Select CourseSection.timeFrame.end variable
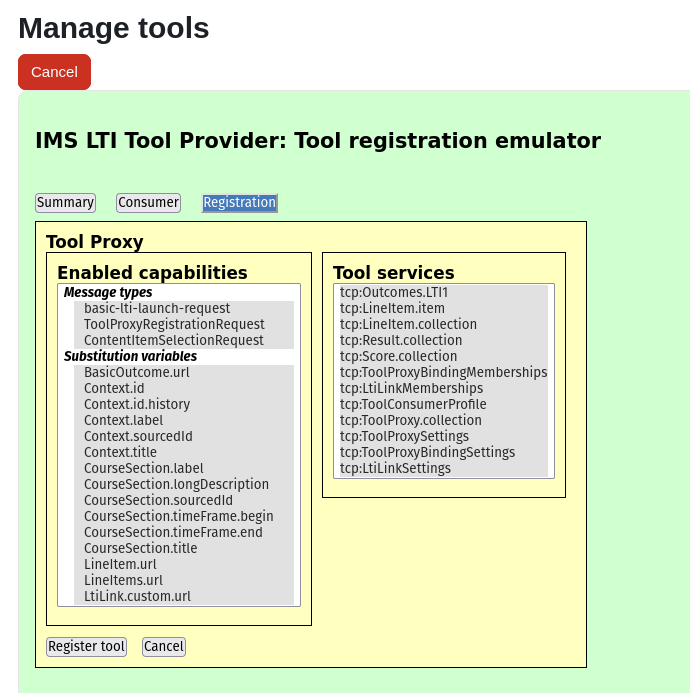The width and height of the screenshot is (690, 693). [184, 532]
